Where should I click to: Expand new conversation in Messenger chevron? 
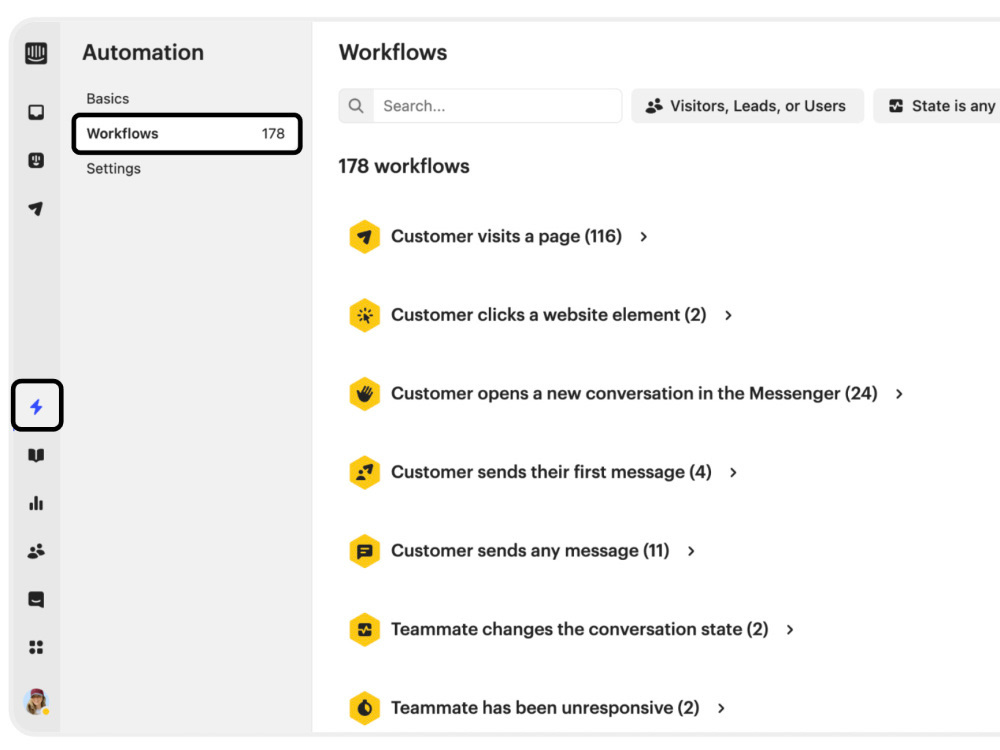coord(899,394)
